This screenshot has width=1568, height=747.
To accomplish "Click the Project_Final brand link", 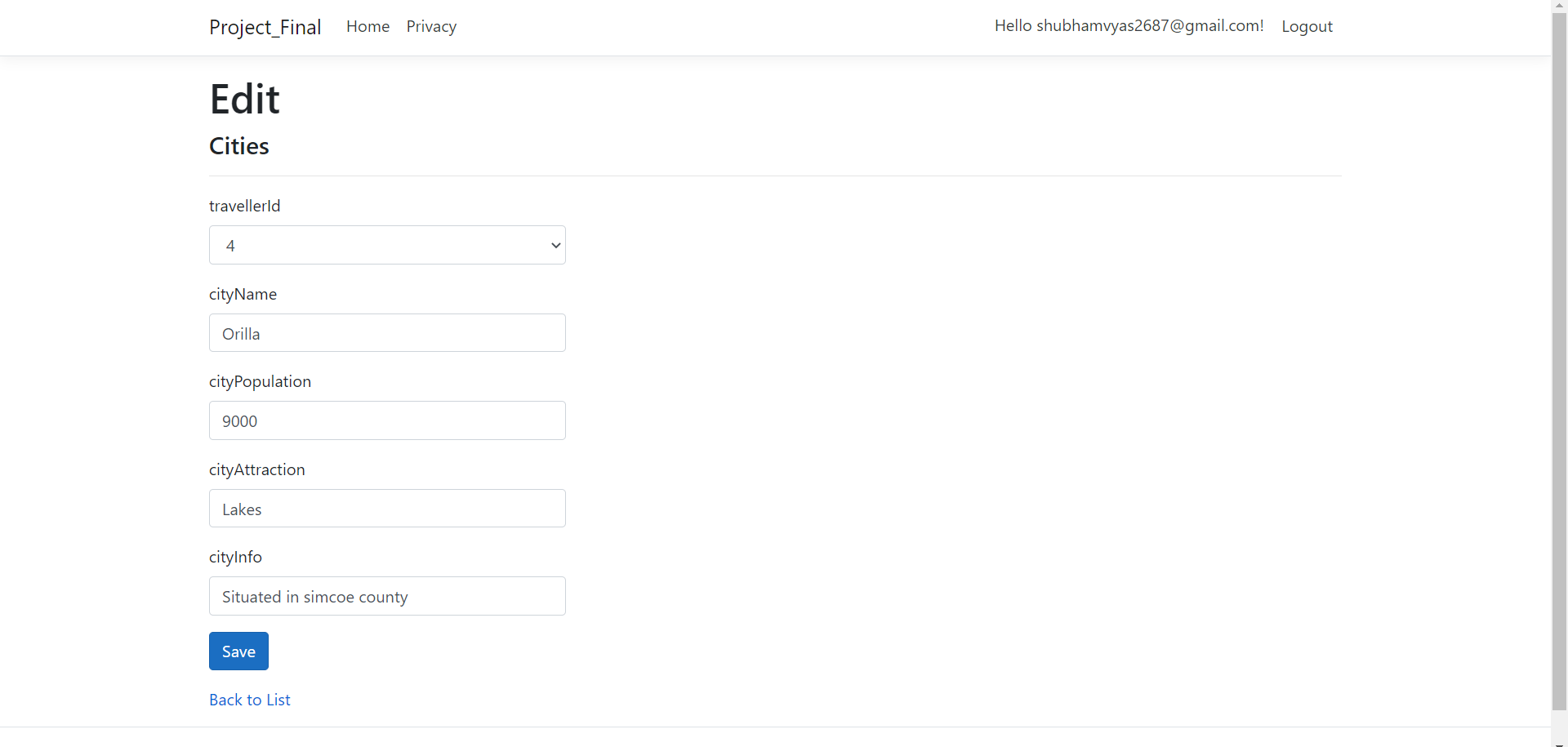I will [x=265, y=27].
